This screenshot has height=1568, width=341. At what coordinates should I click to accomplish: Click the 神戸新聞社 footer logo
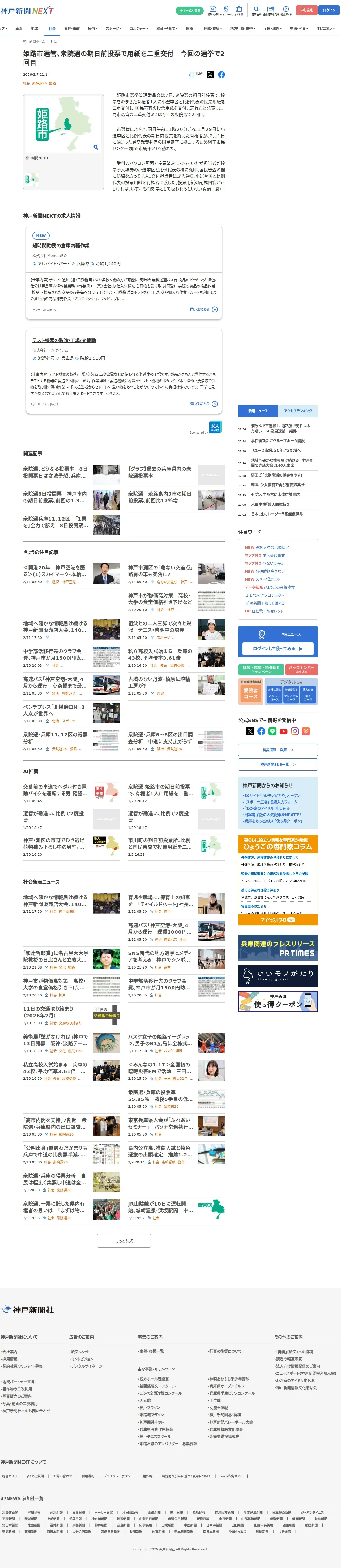[27, 1309]
